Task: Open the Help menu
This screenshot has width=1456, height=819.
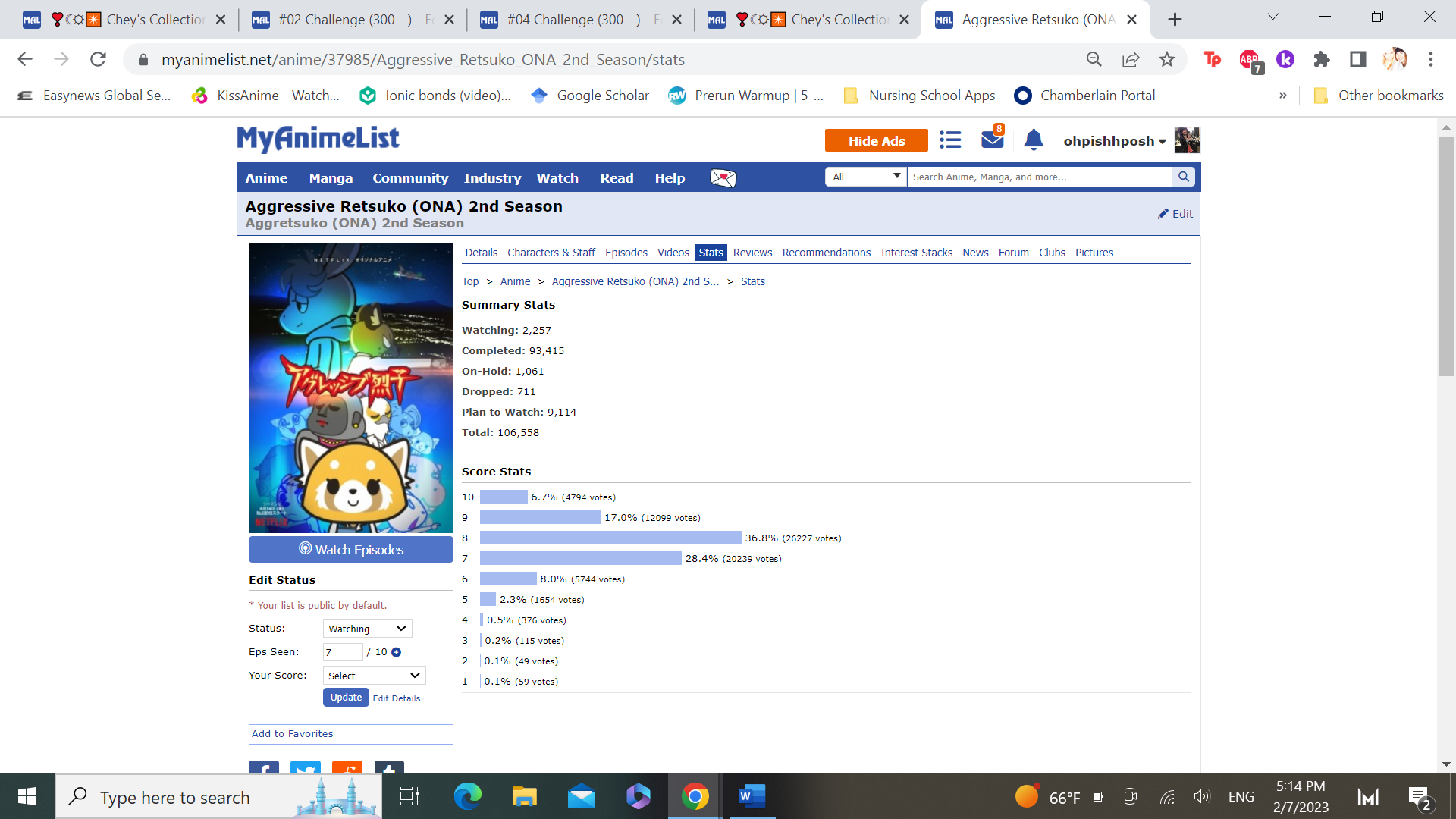Action: 670,178
